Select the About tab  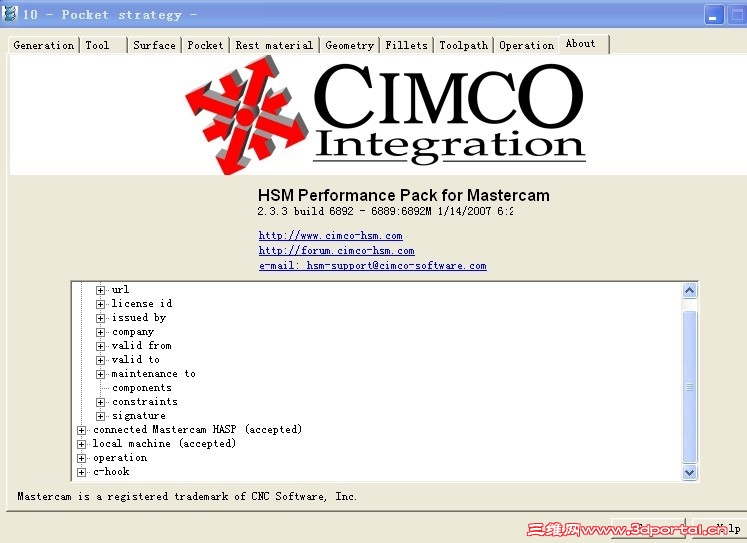[x=584, y=44]
